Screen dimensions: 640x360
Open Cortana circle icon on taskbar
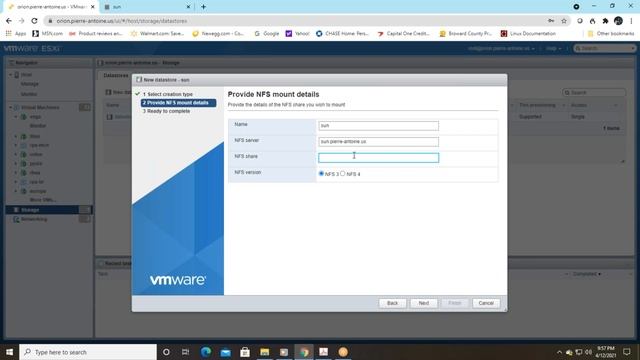pyautogui.click(x=166, y=352)
